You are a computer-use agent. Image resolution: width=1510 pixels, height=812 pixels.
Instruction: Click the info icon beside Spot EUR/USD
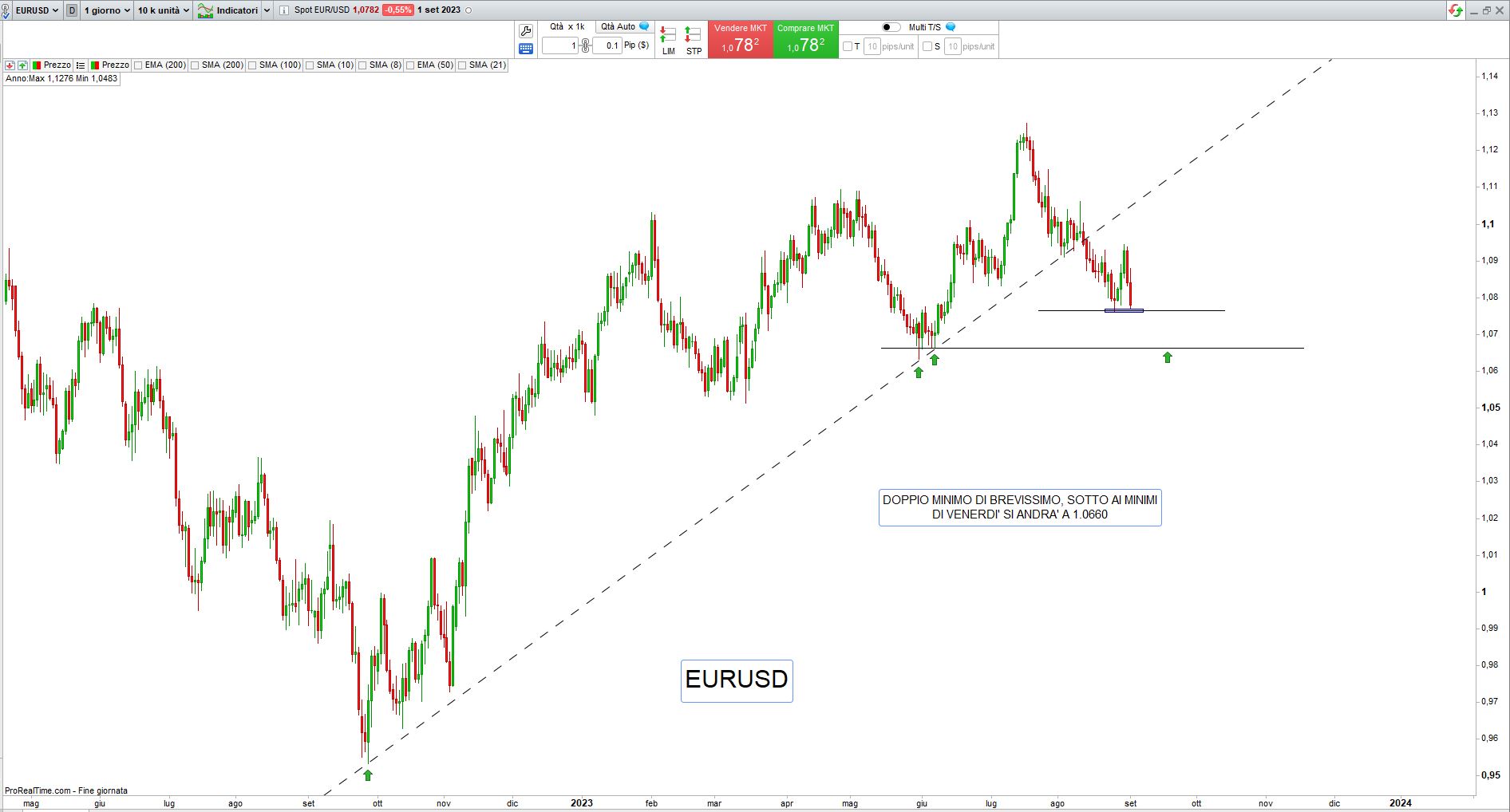(x=283, y=10)
